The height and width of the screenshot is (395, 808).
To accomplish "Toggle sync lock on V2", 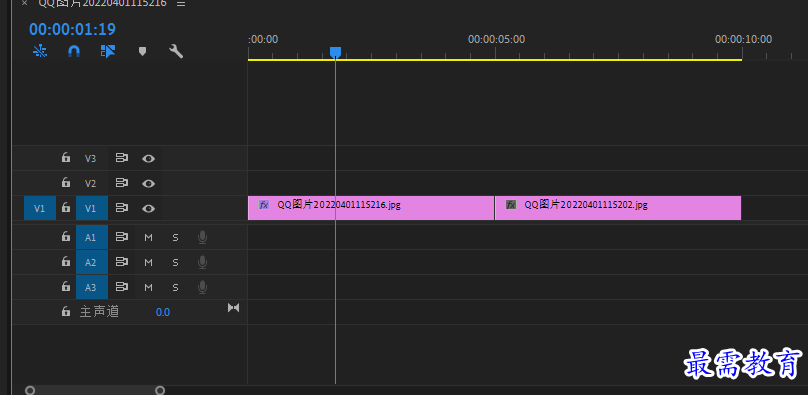I will pyautogui.click(x=122, y=183).
